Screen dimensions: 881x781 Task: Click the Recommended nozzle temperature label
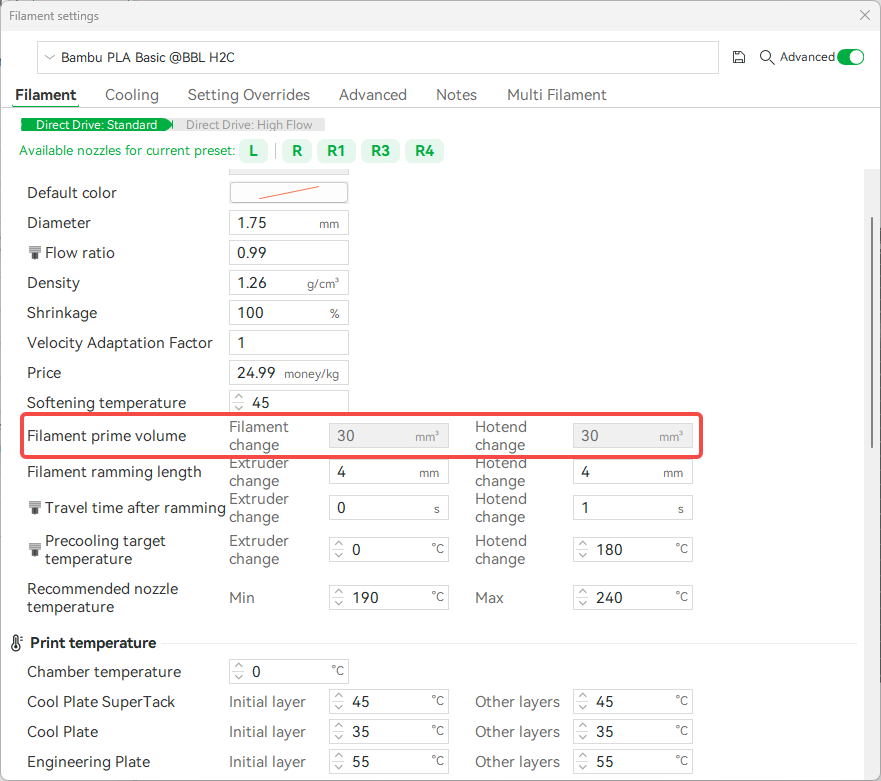tap(103, 598)
